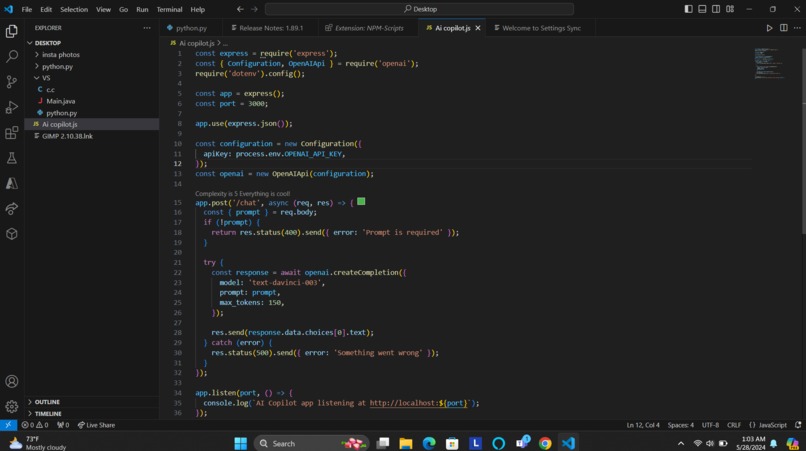Switch to Extension: NPM-Scripts tab
This screenshot has width=806, height=451.
click(368, 28)
